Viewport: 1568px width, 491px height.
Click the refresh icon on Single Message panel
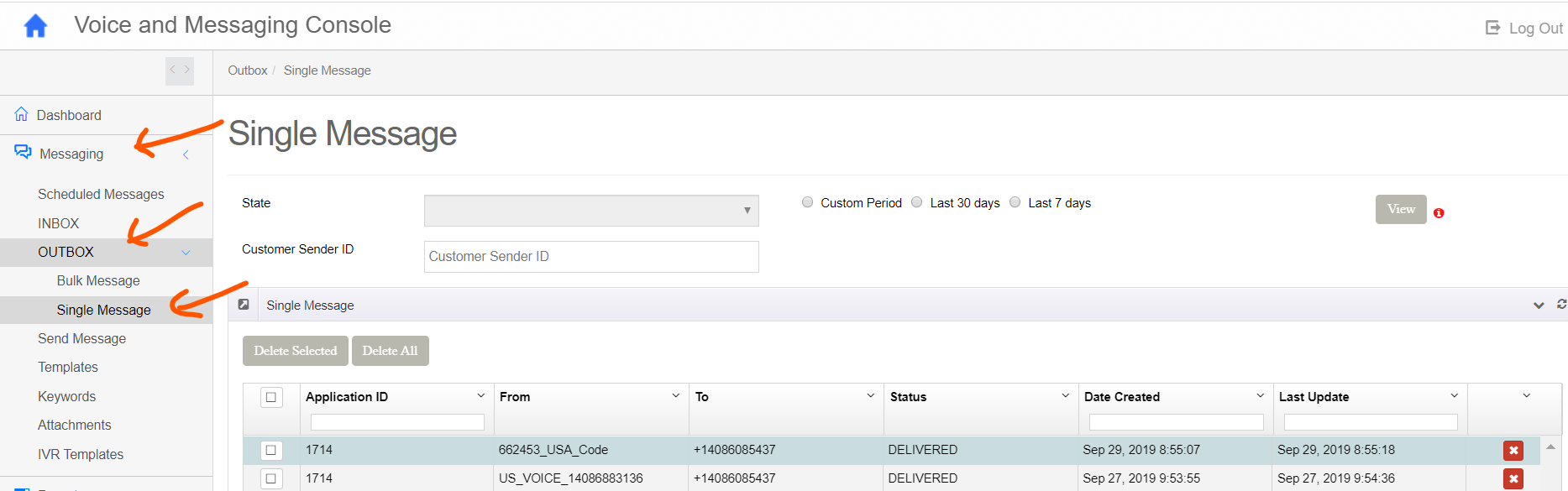1561,304
